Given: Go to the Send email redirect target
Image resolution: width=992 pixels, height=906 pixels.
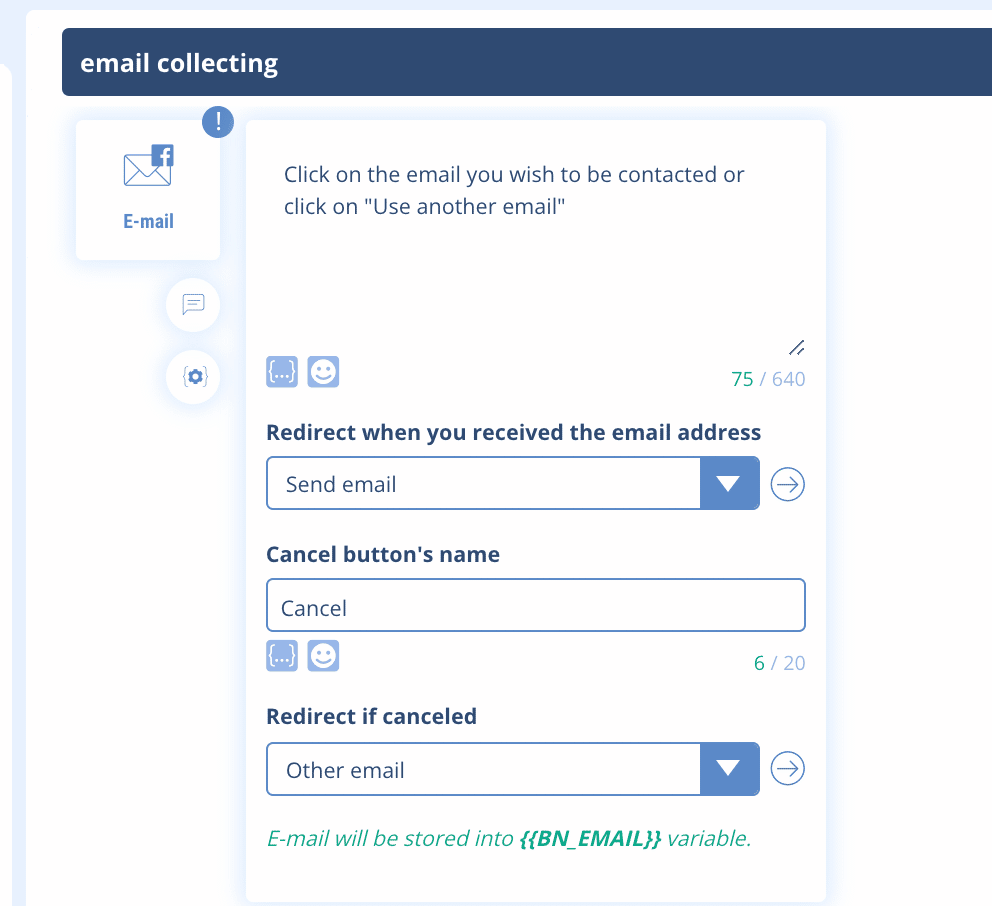Looking at the screenshot, I should coord(788,485).
